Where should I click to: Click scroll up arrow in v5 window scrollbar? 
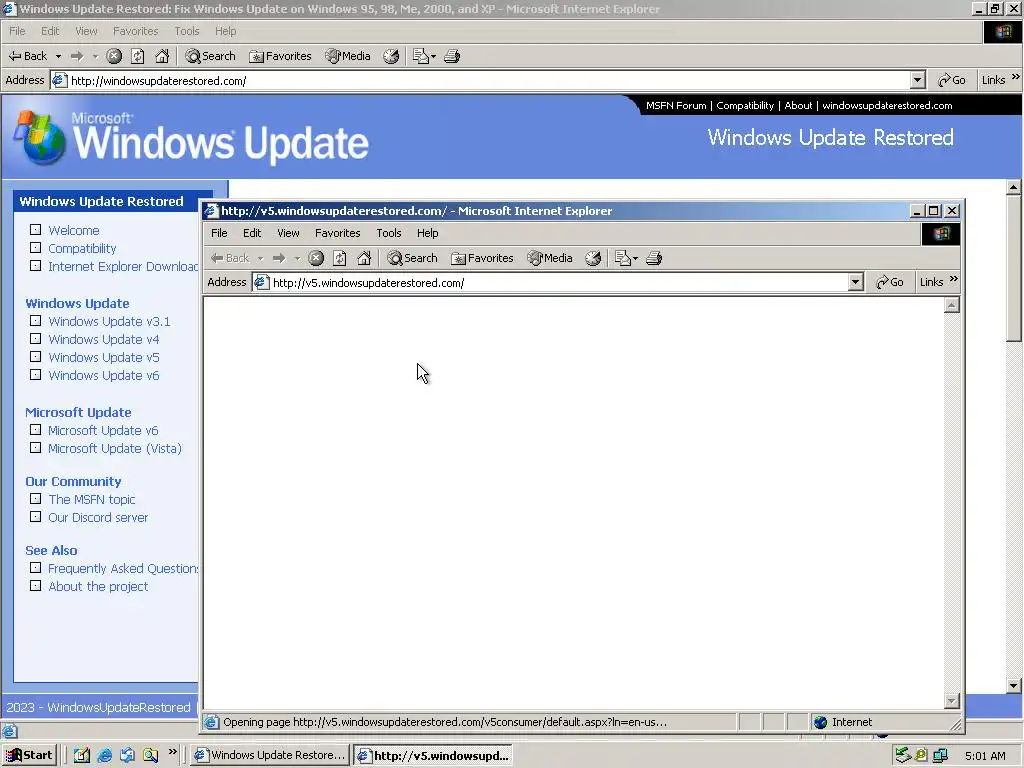click(x=952, y=305)
